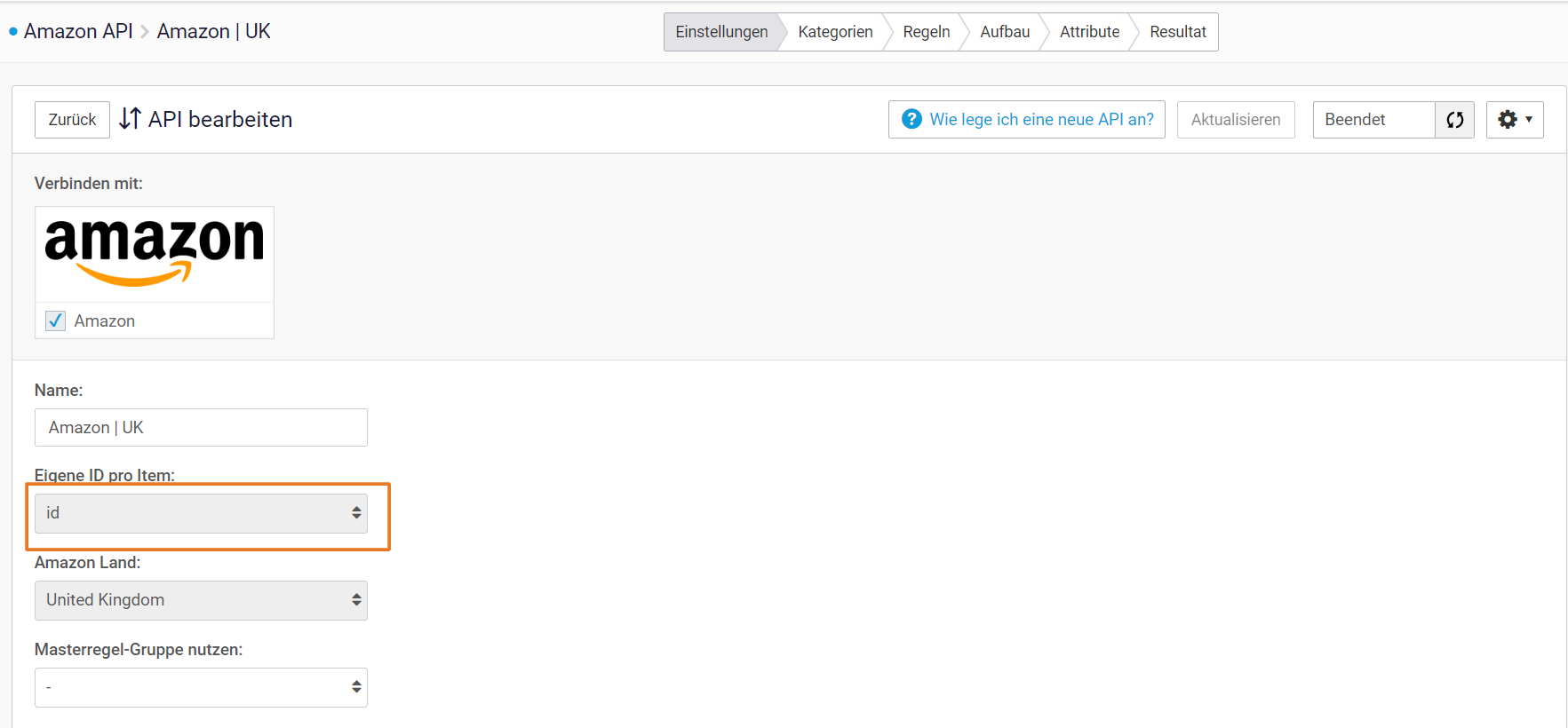Screen dimensions: 1568x728
Task: Click the Name: label
Action: click(59, 391)
